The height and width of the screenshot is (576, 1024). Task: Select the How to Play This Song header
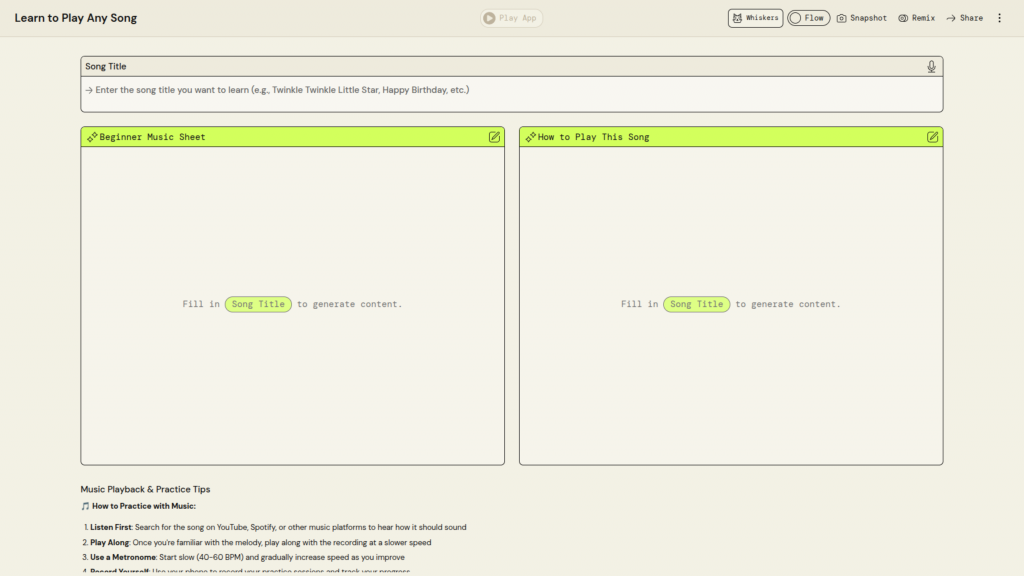click(593, 137)
